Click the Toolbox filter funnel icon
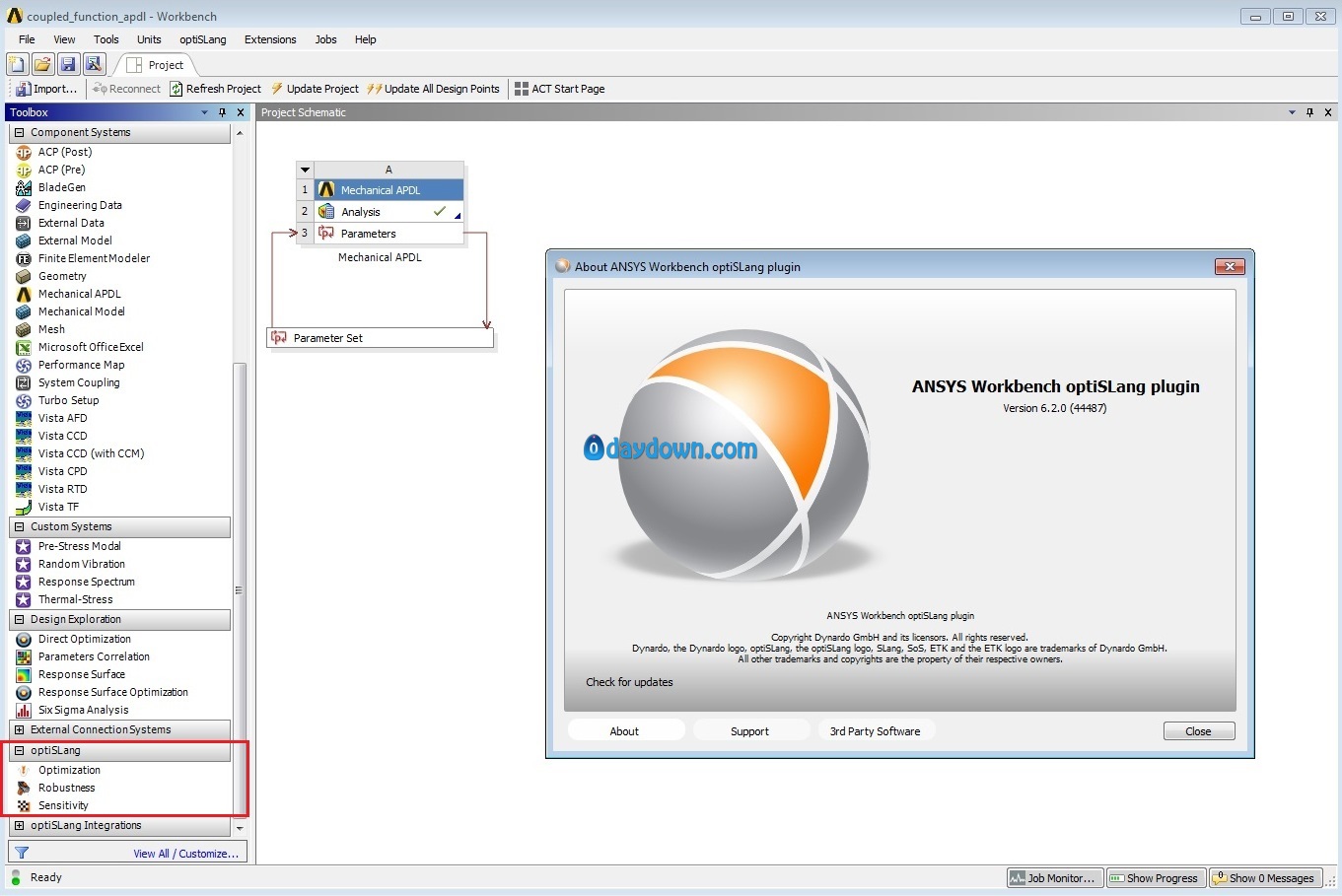This screenshot has width=1342, height=896. point(22,853)
